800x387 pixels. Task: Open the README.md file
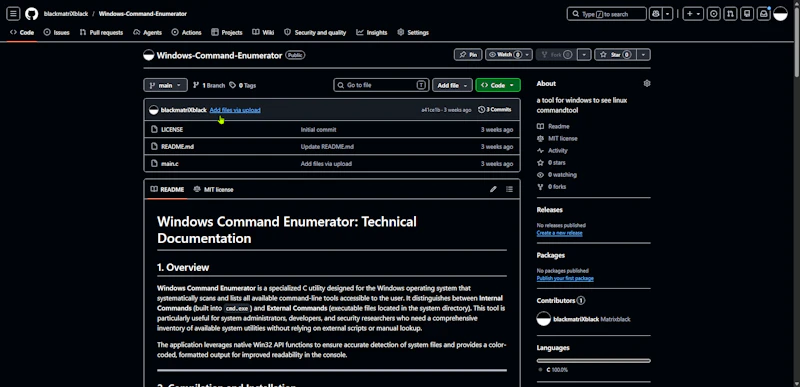coord(177,147)
